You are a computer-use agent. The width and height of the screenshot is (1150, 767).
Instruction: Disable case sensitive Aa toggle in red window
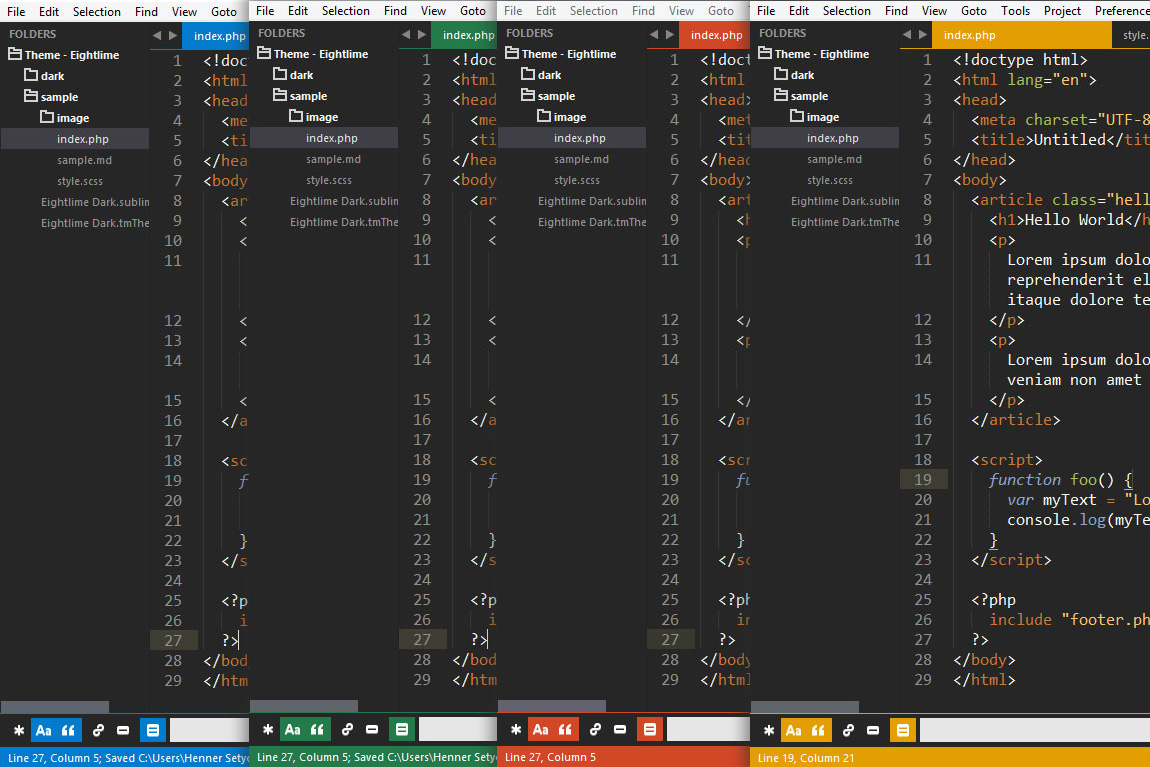coord(541,730)
